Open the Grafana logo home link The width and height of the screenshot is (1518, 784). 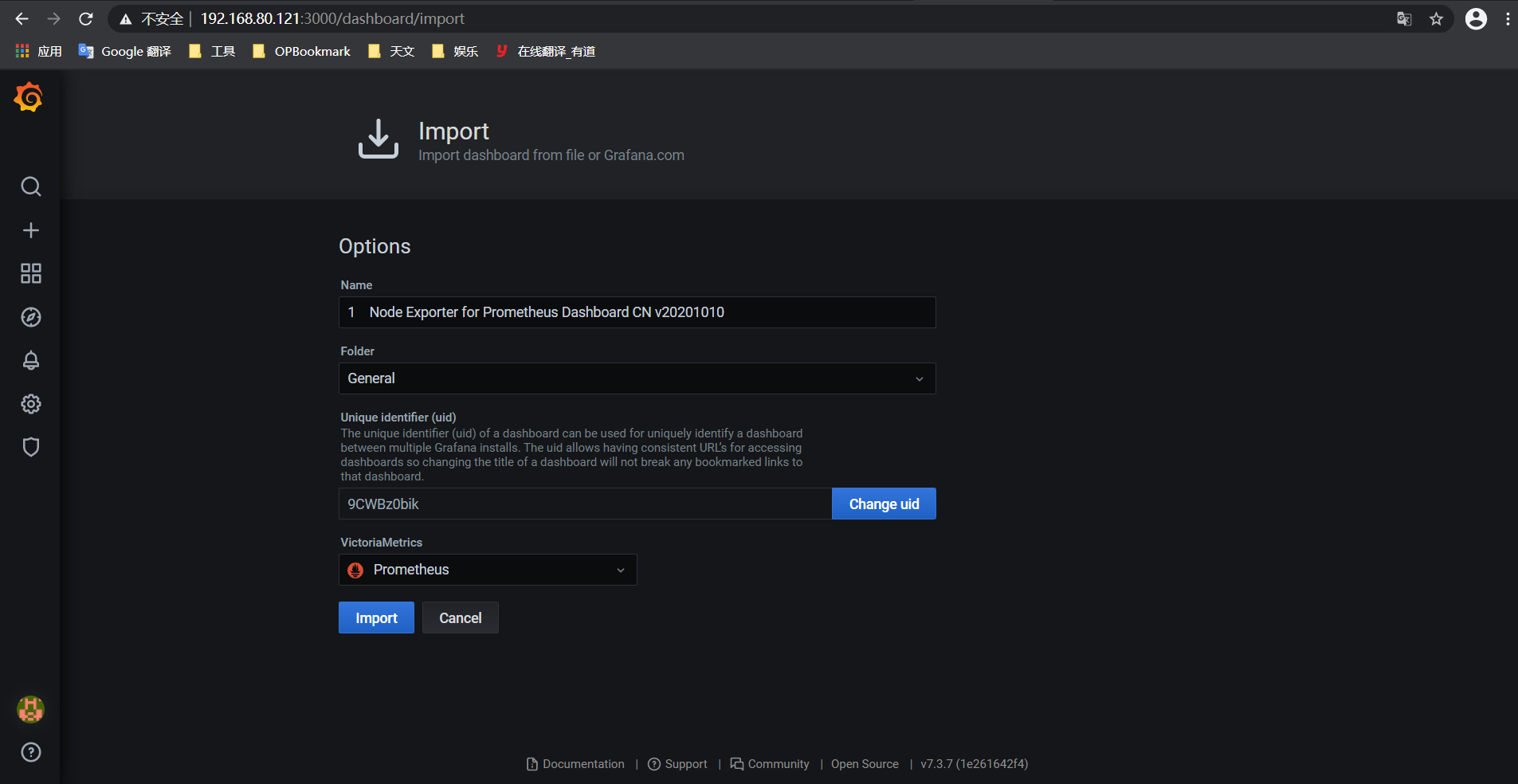pos(29,97)
